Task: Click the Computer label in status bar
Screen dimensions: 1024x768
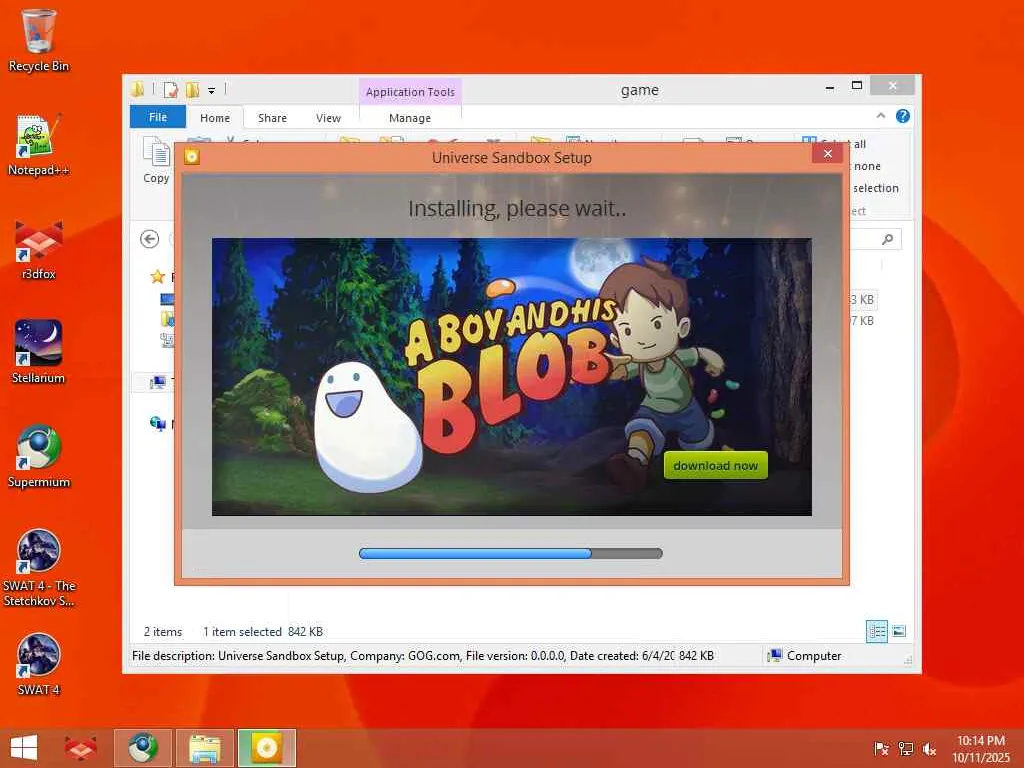Action: pos(814,656)
